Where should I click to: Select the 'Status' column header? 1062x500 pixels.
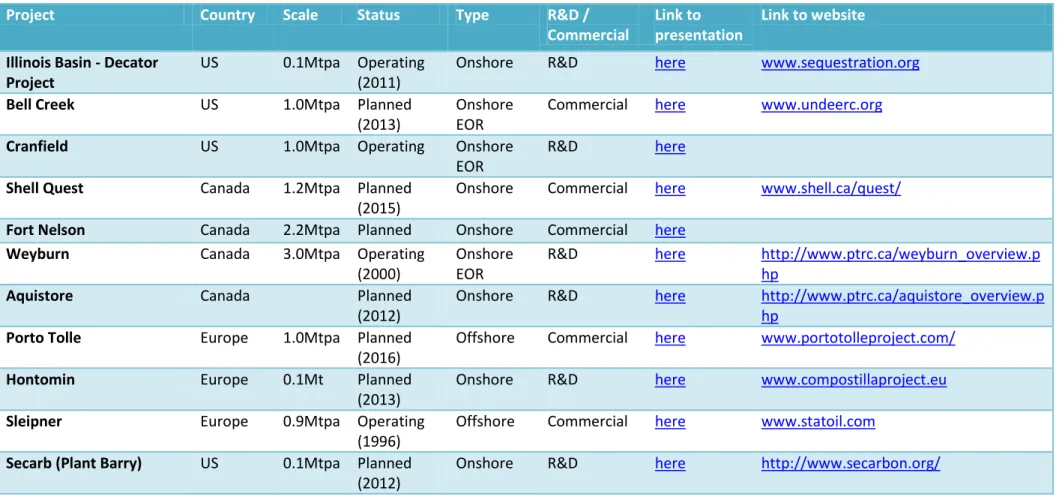click(x=379, y=15)
